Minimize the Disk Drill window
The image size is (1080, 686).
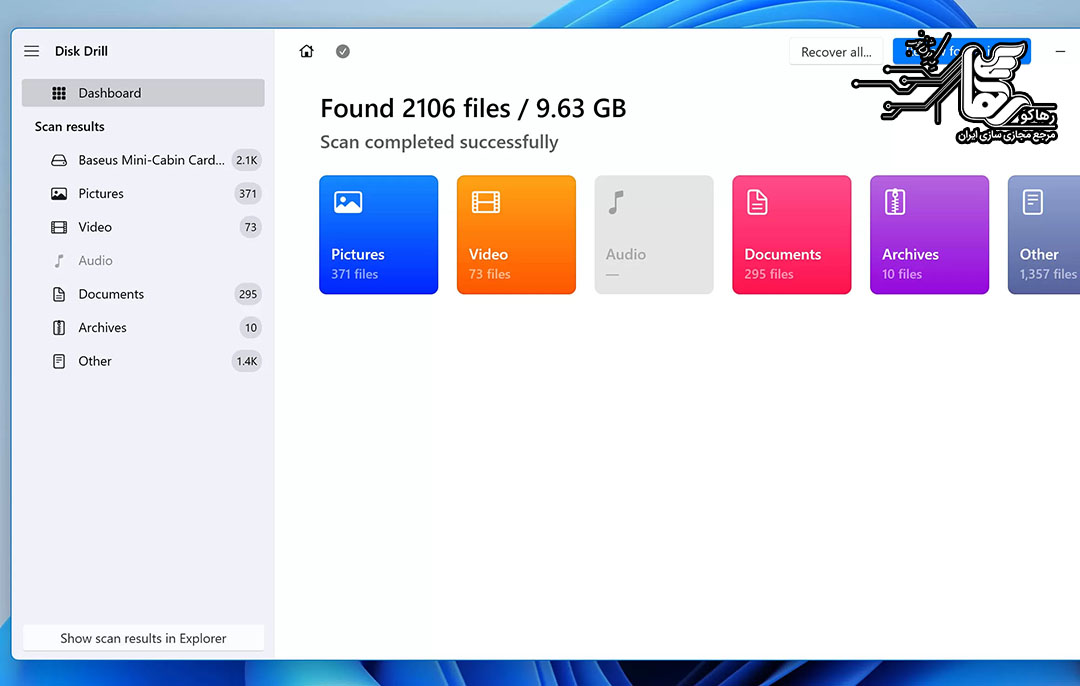(1061, 51)
